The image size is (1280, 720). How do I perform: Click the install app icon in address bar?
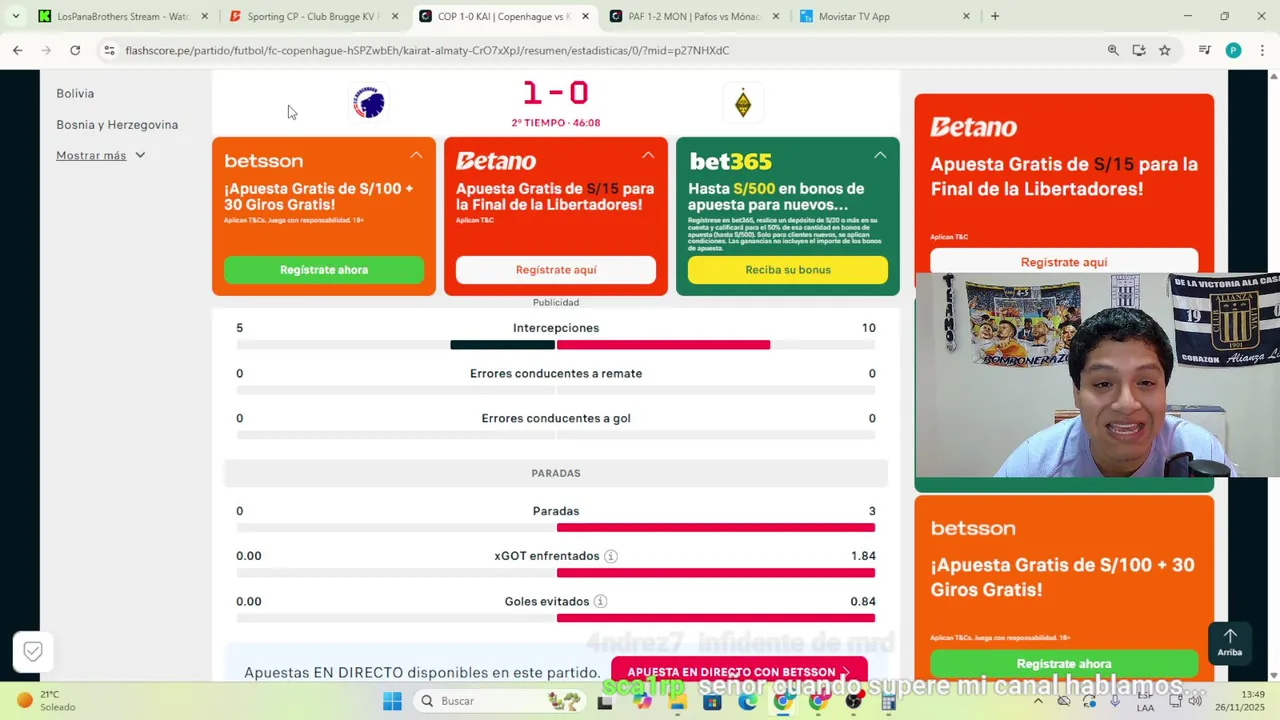tap(1139, 50)
